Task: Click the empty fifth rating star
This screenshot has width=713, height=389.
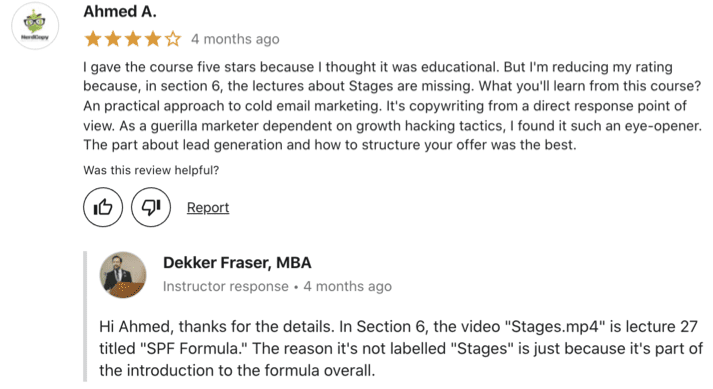Action: coord(173,39)
